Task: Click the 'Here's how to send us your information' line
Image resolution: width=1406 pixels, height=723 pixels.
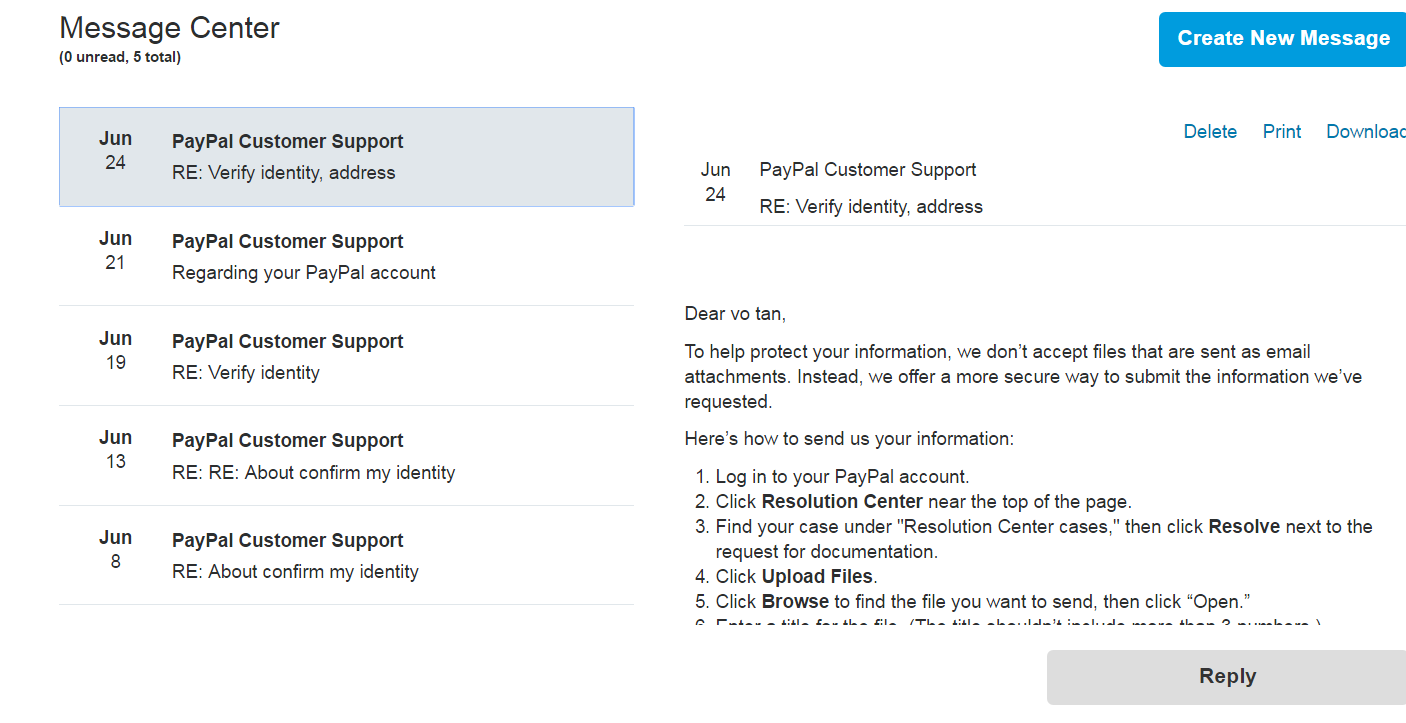Action: tap(849, 439)
